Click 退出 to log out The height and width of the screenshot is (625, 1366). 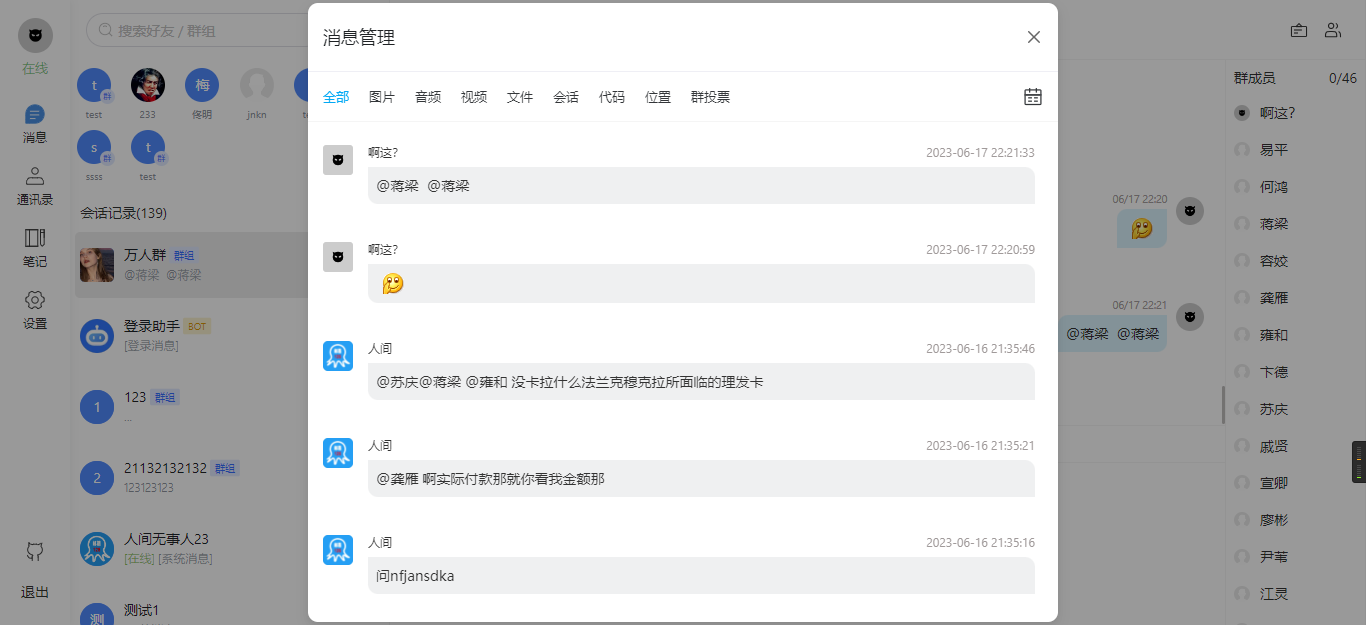point(35,592)
